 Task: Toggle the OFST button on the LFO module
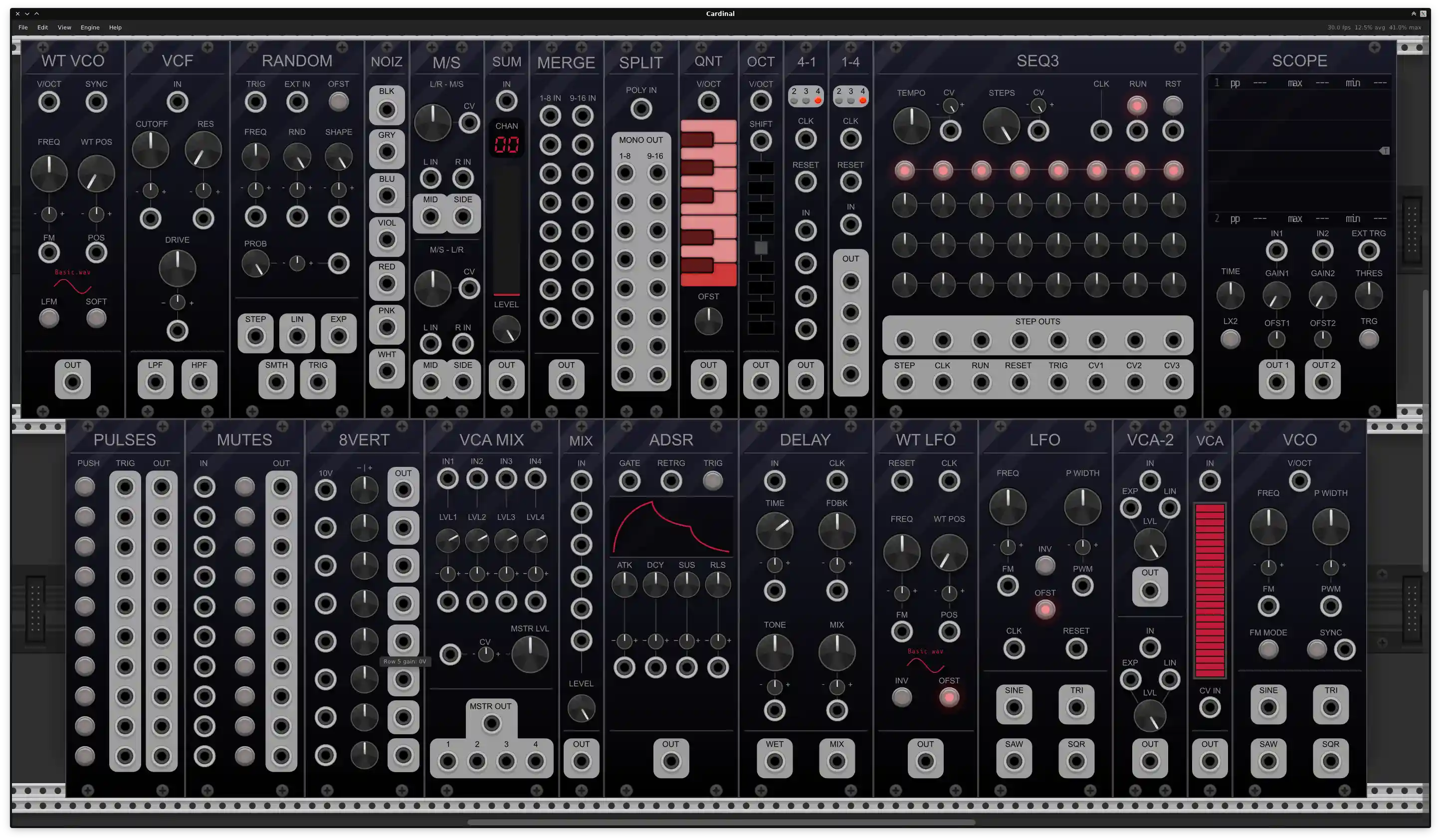click(1045, 610)
